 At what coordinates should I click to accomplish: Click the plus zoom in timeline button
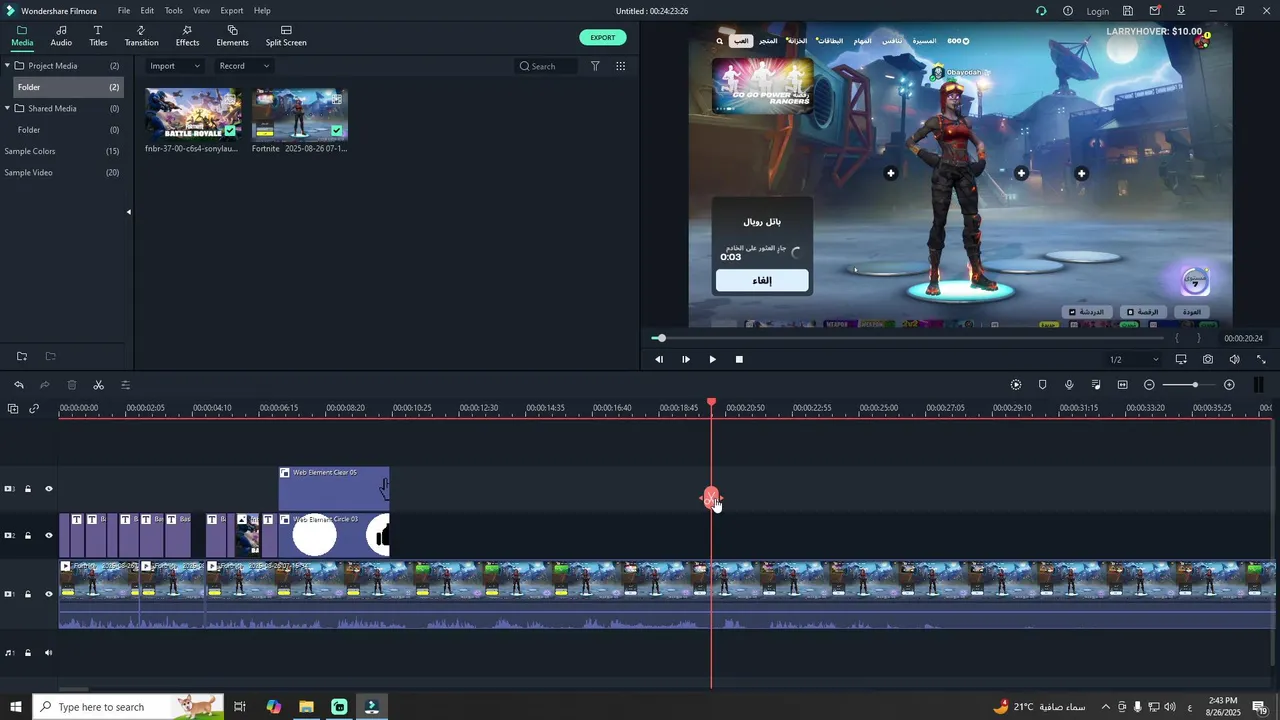click(x=1229, y=385)
